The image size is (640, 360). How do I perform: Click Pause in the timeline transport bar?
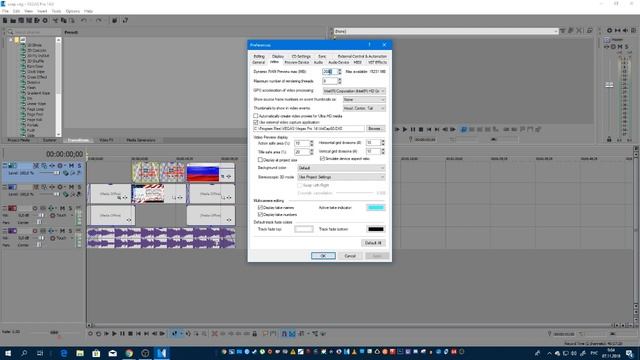click(x=122, y=333)
